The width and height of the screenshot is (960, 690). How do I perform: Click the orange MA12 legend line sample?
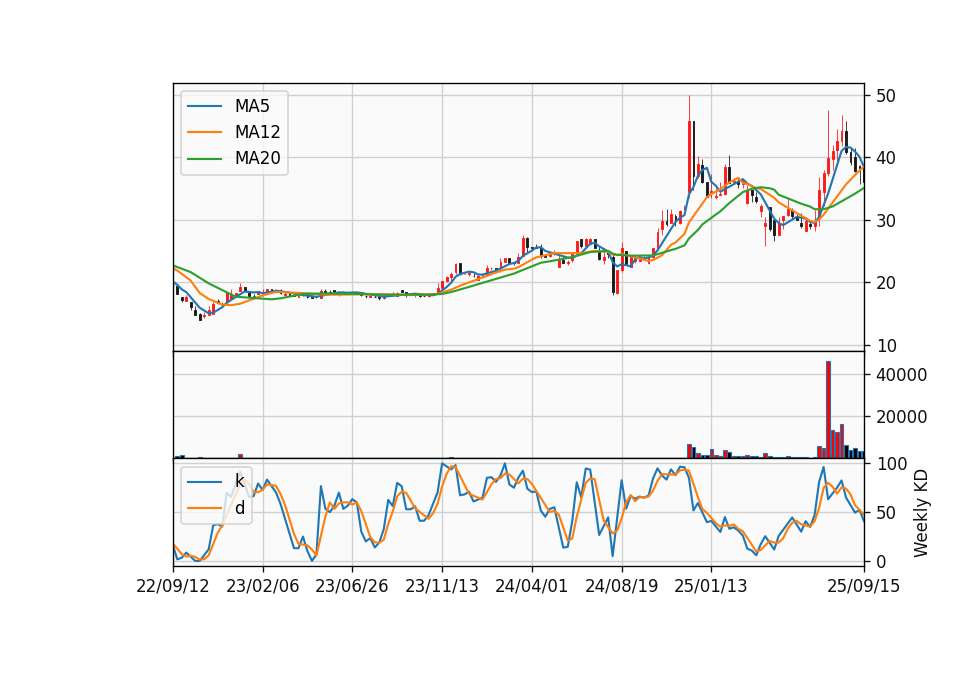[204, 132]
